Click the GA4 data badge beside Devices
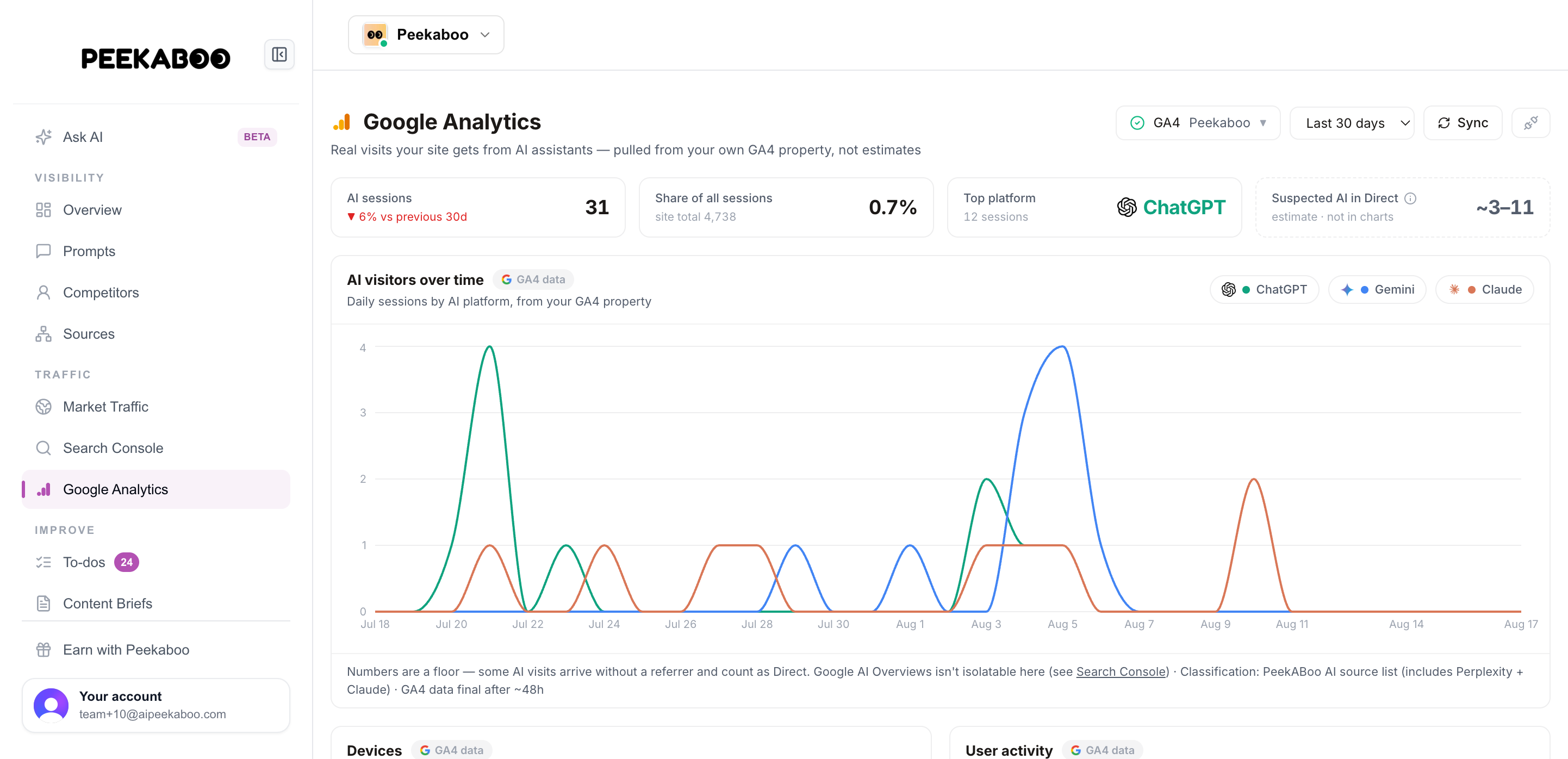 pos(452,750)
